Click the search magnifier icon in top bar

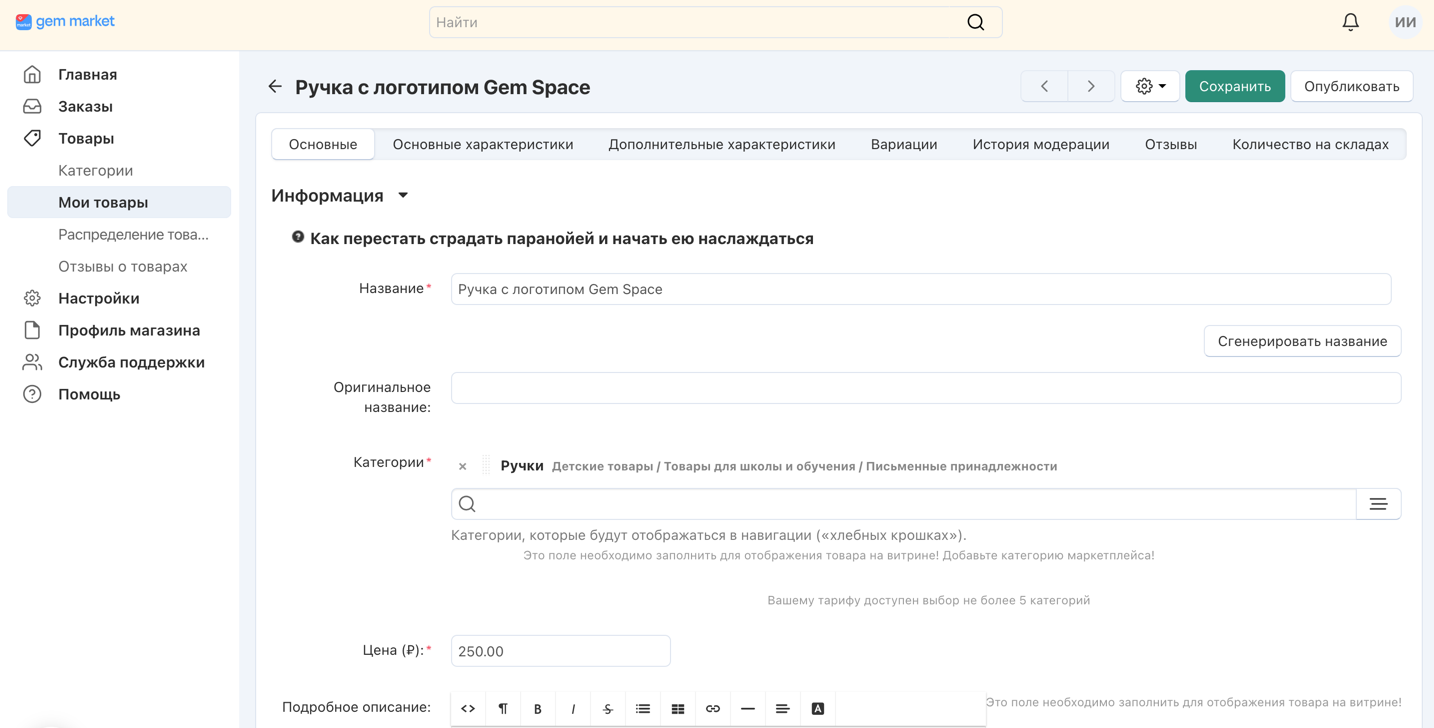pos(976,22)
